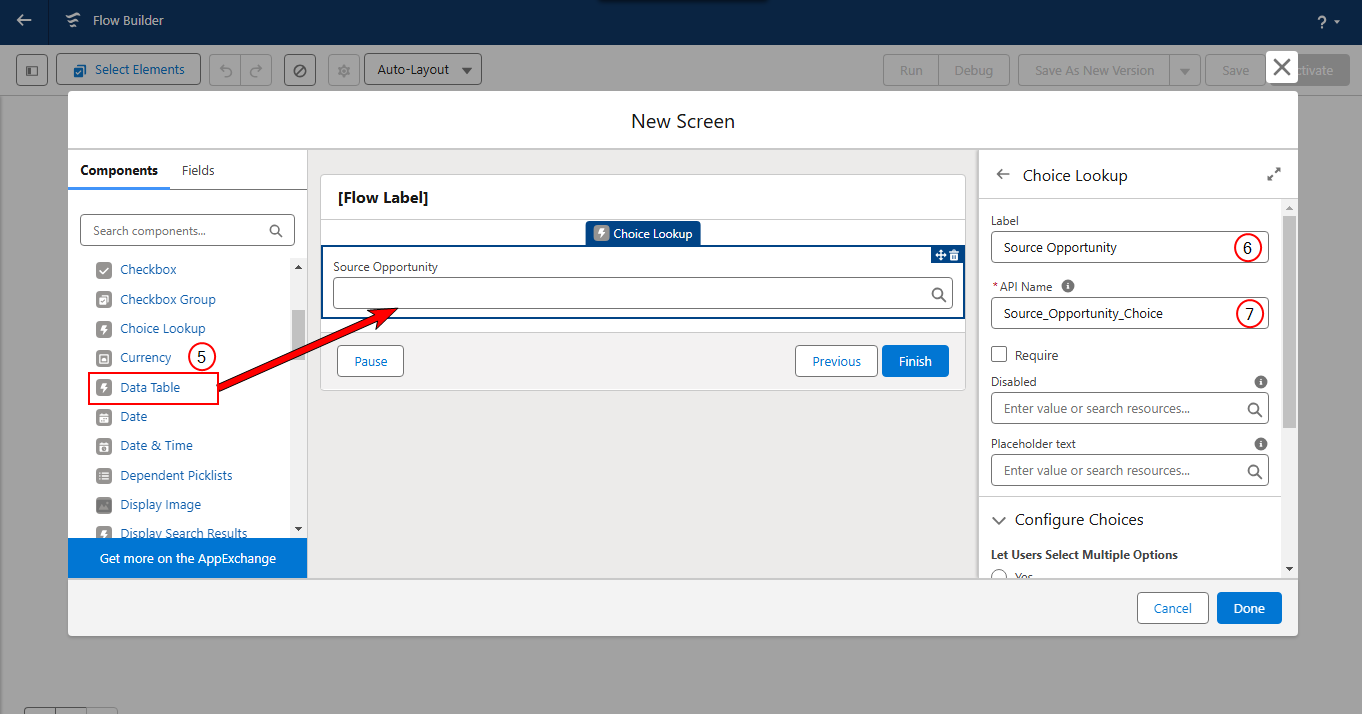
Task: Expand the properties panel with expand icon
Action: 1274,174
